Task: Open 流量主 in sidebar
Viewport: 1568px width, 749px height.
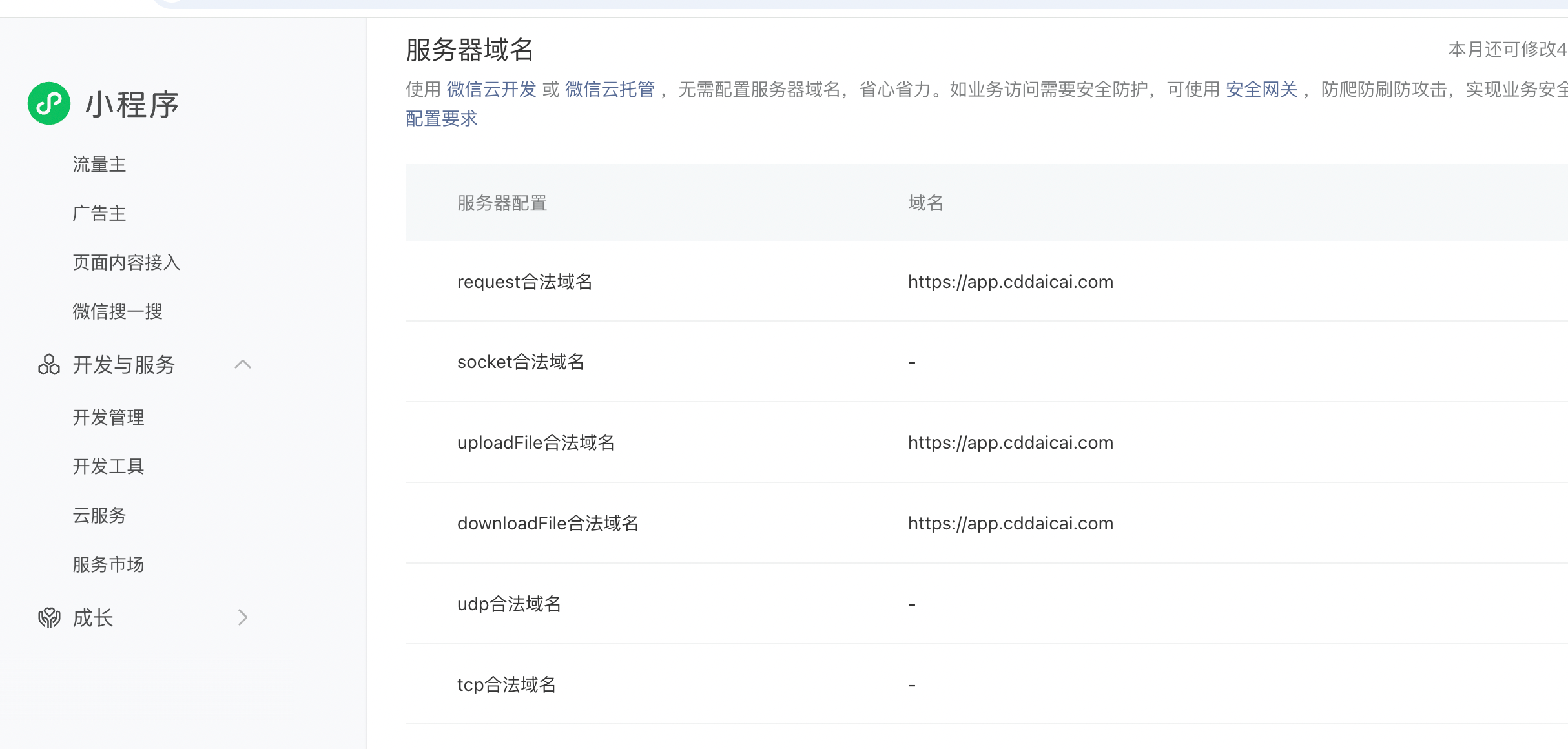Action: 99,165
